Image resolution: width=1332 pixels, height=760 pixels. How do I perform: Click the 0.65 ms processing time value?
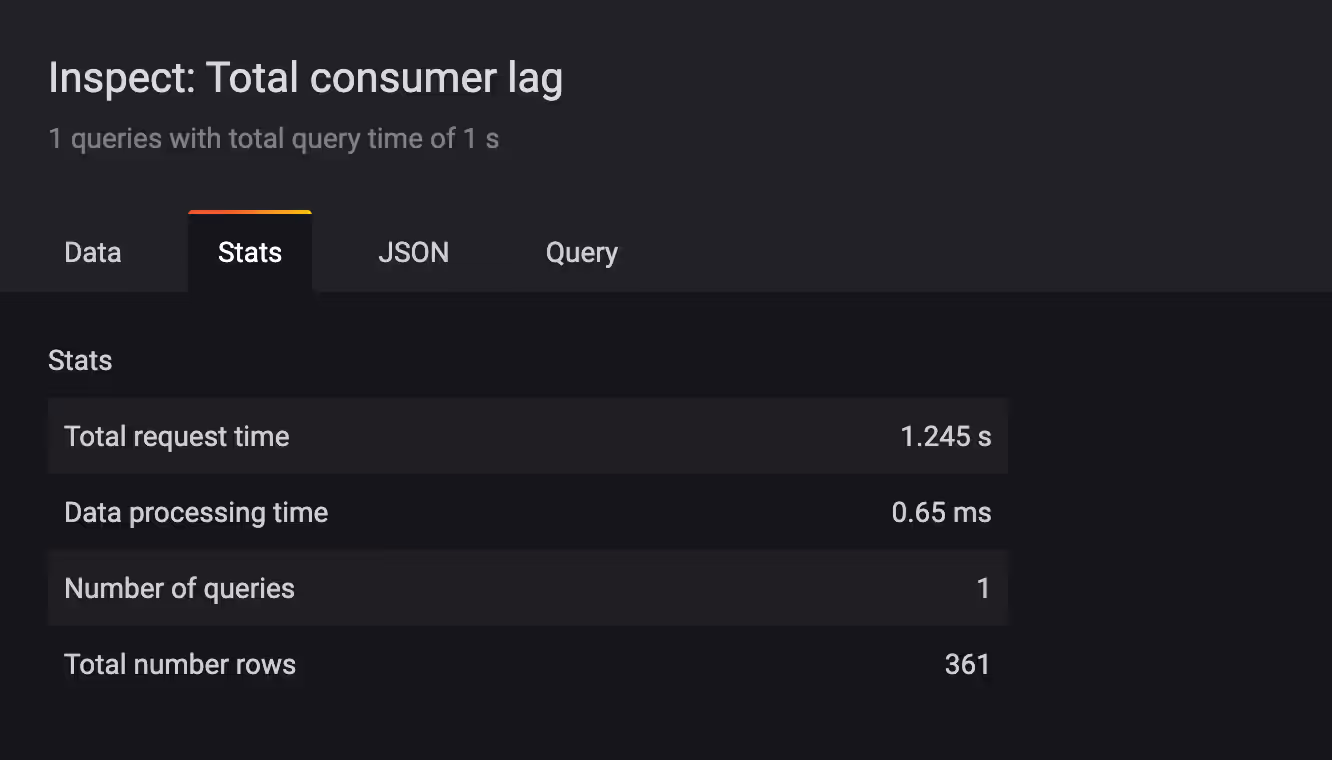point(941,512)
